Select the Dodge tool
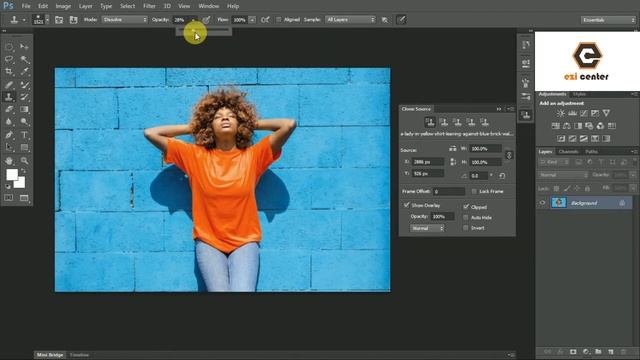Image resolution: width=640 pixels, height=360 pixels. click(x=24, y=122)
